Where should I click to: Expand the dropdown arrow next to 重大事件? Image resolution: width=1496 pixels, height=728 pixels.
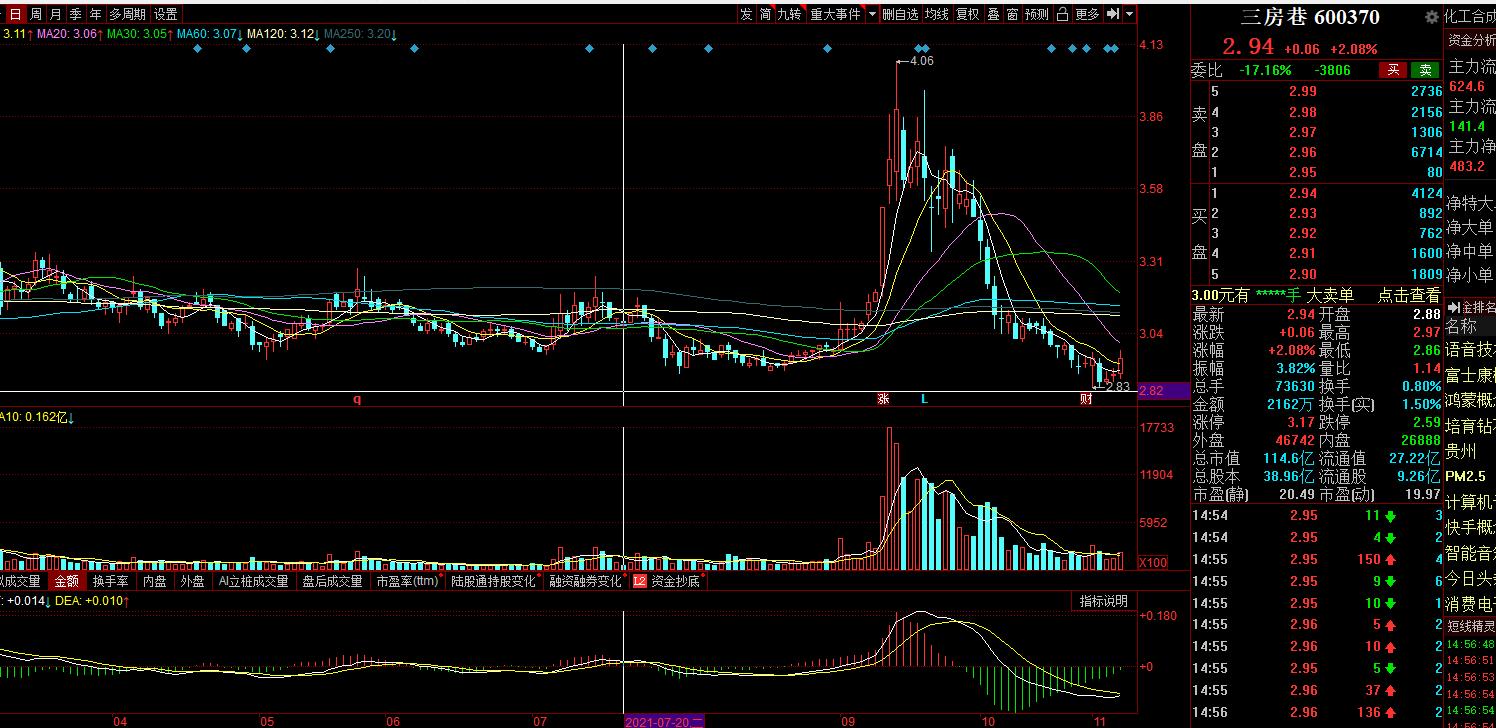point(872,14)
